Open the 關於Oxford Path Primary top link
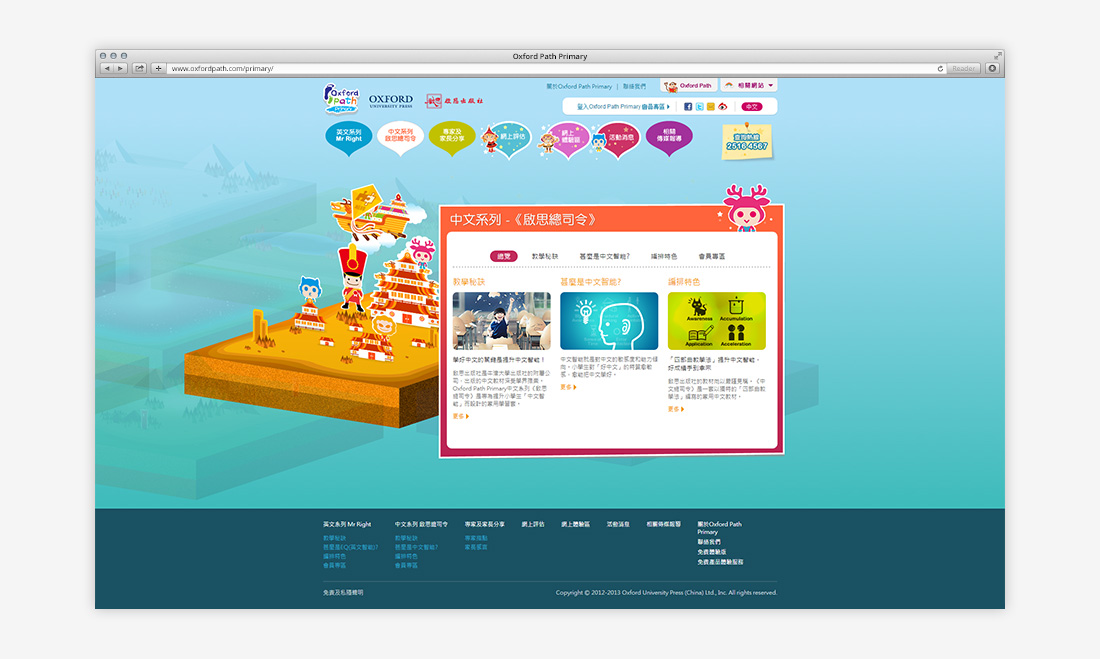 click(x=579, y=86)
